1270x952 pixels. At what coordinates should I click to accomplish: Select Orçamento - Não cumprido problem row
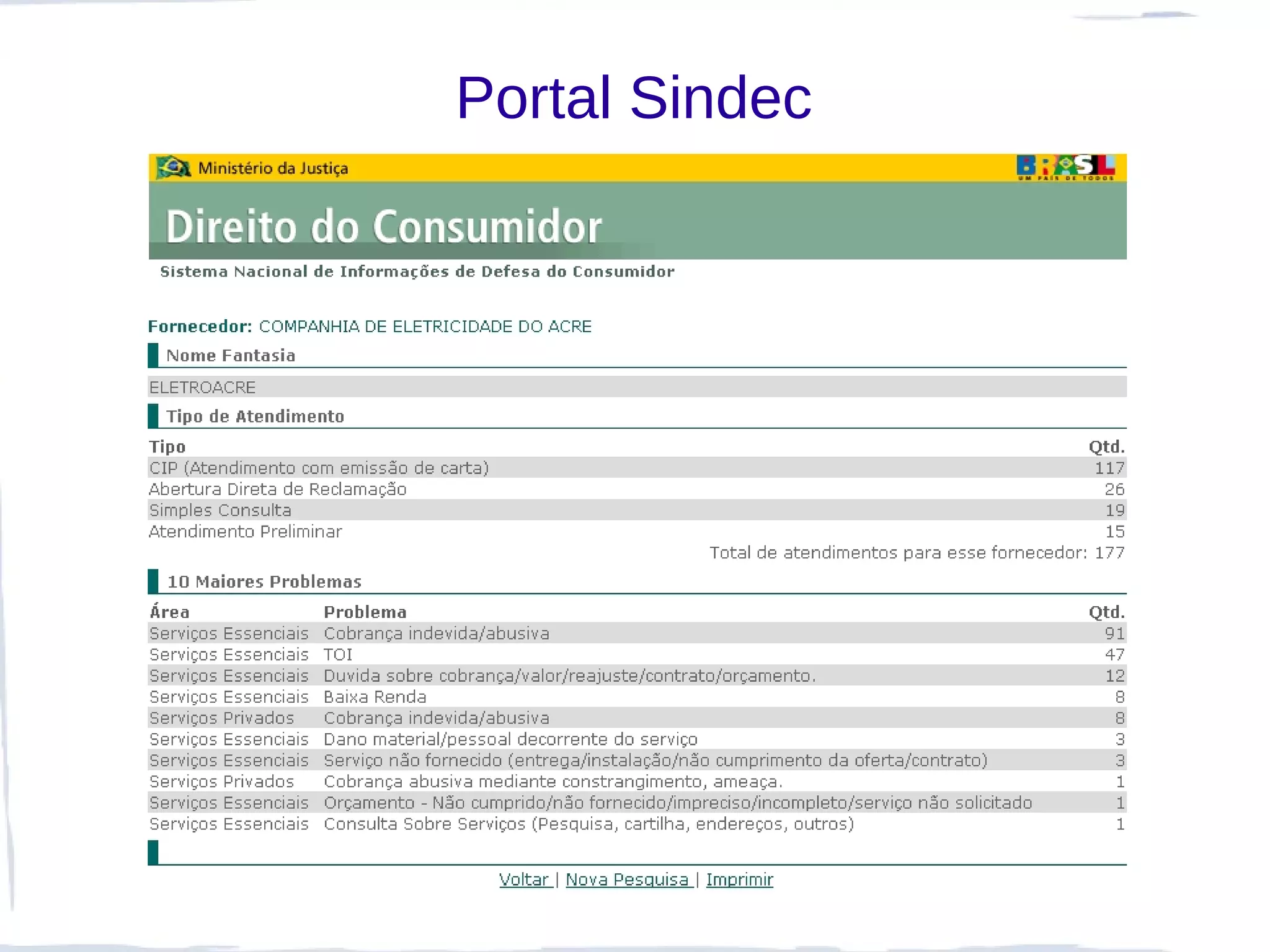(637, 802)
